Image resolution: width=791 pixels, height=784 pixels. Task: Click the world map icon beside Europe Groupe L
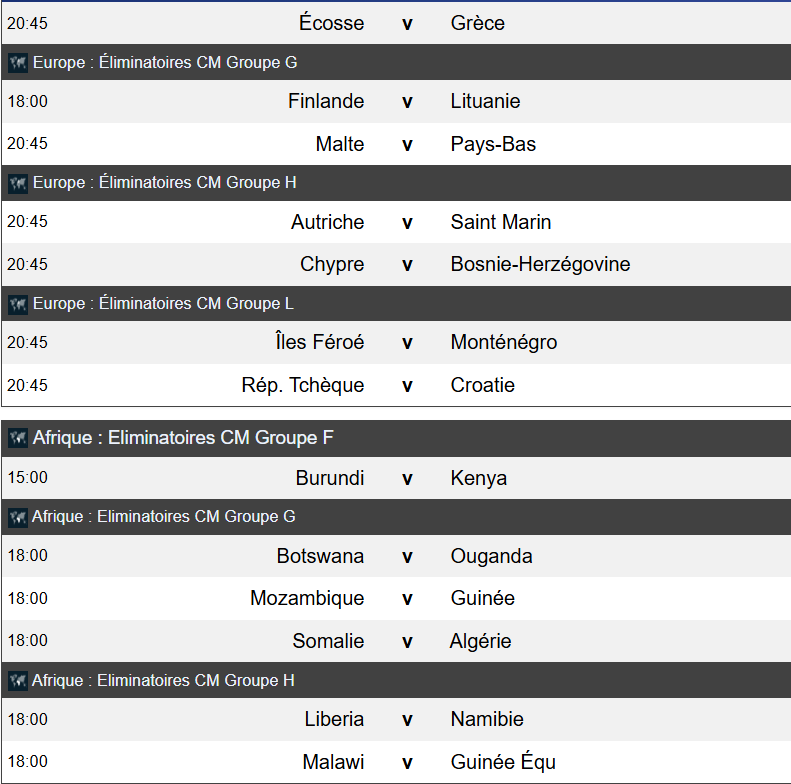coord(18,304)
